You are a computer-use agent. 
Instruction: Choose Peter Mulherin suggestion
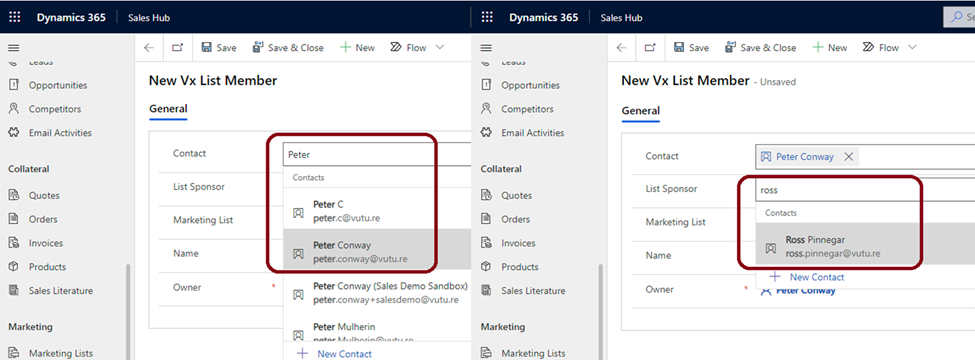coord(377,331)
